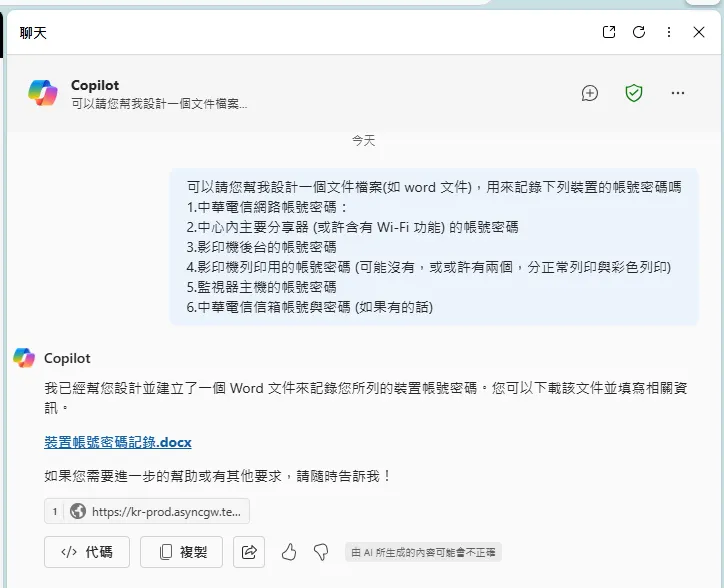The height and width of the screenshot is (588, 724).
Task: Click the line 2.中心內主要分享器
Action: (352, 227)
